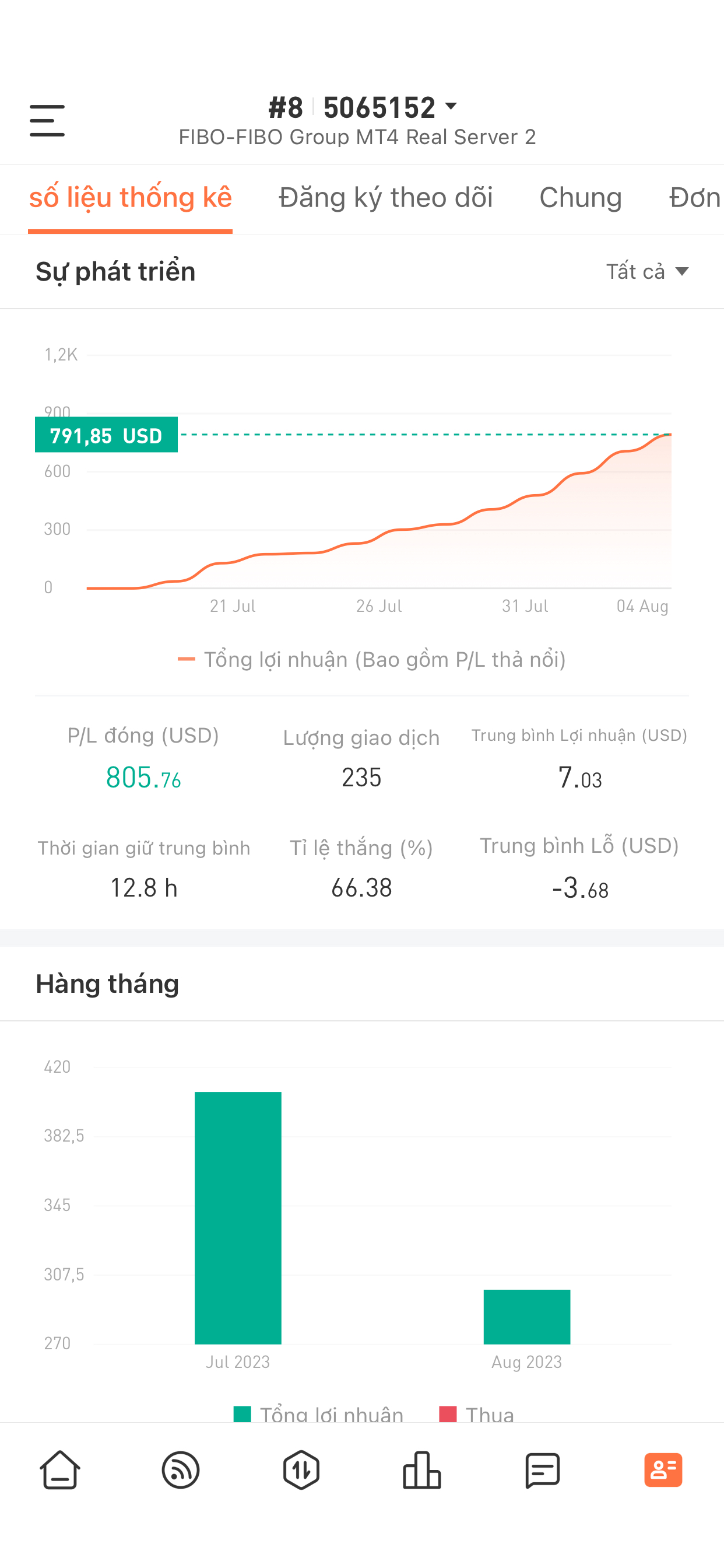
Task: Tap FIBO Group MT4 Real Server 2 text
Action: (357, 137)
